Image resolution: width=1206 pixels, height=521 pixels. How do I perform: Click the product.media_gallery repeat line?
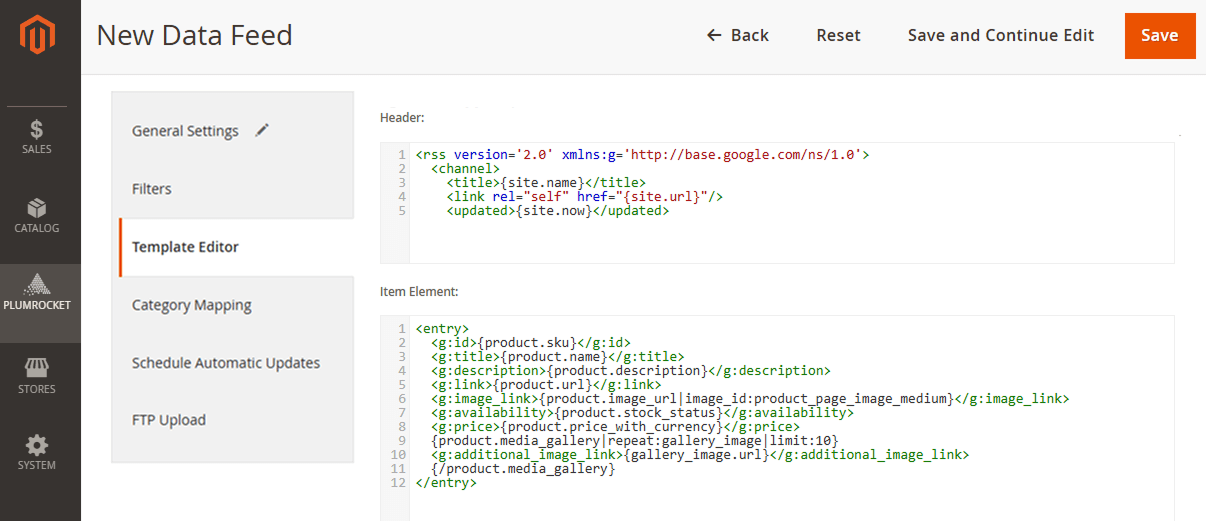click(634, 440)
